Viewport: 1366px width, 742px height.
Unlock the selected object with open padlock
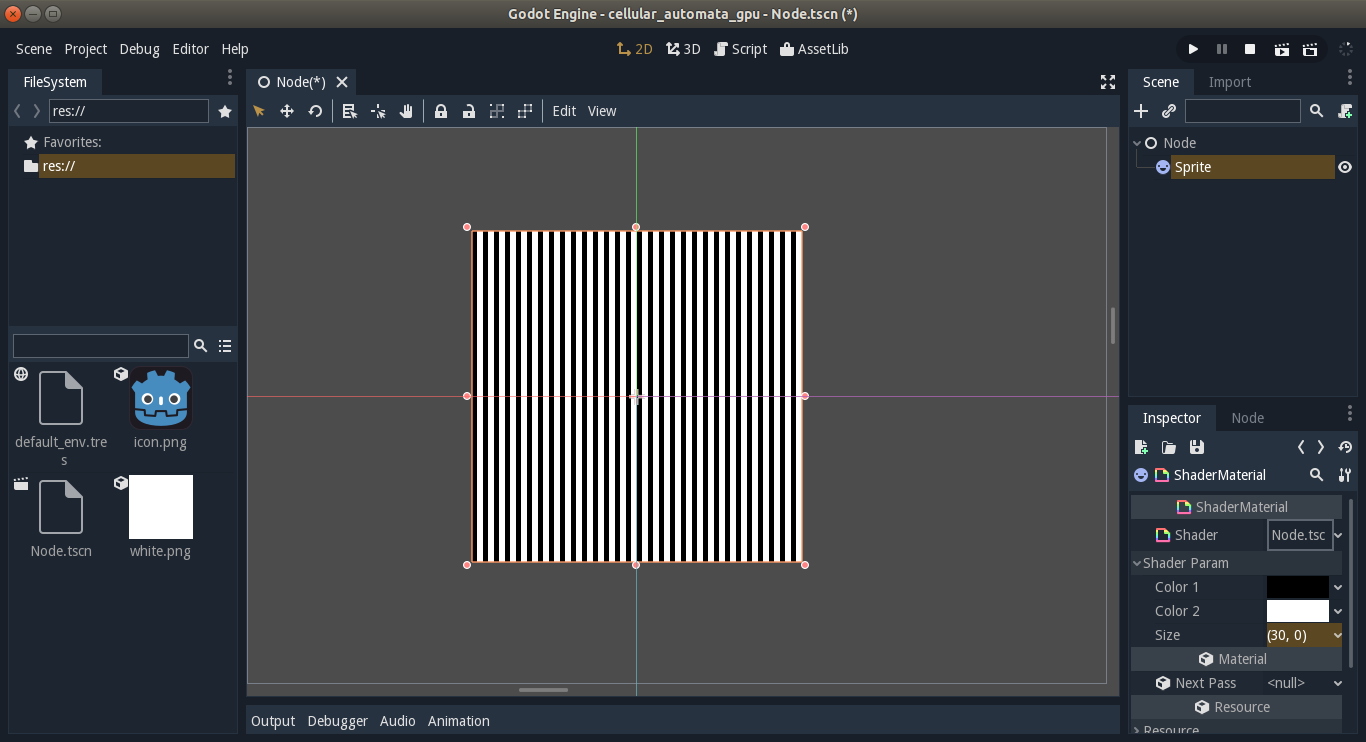[x=468, y=111]
